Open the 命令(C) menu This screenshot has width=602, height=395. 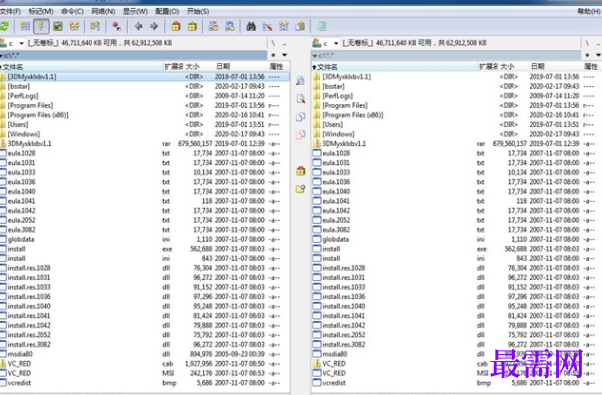[72, 12]
